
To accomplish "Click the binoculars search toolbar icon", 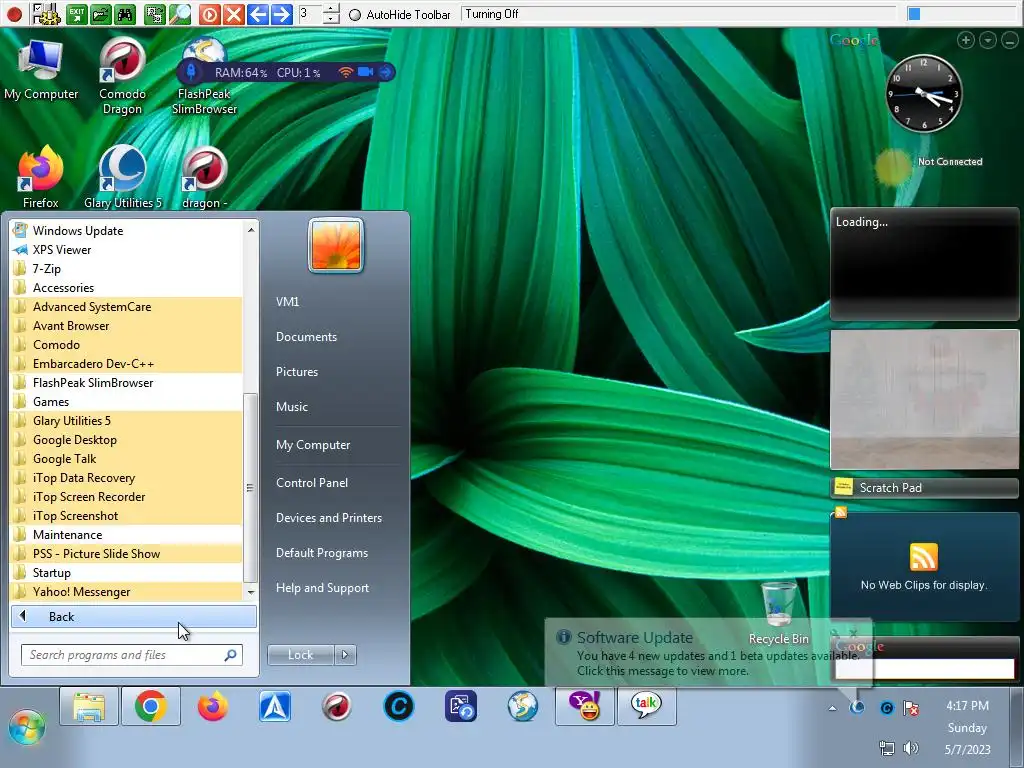I will (125, 14).
